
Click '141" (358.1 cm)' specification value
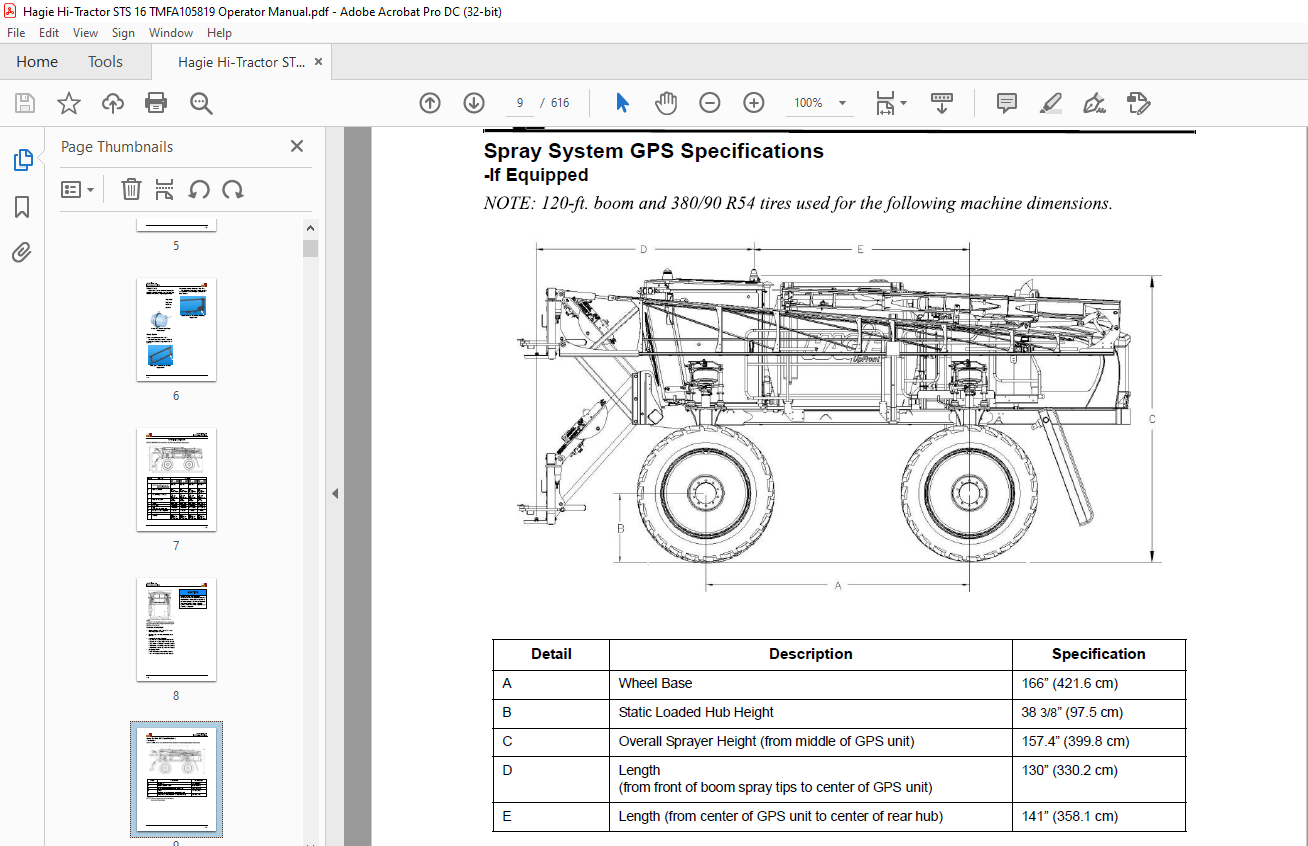[x=1068, y=817]
